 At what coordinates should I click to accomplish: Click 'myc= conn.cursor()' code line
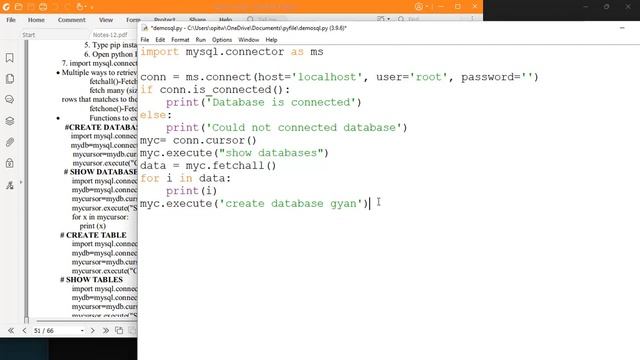tap(198, 140)
